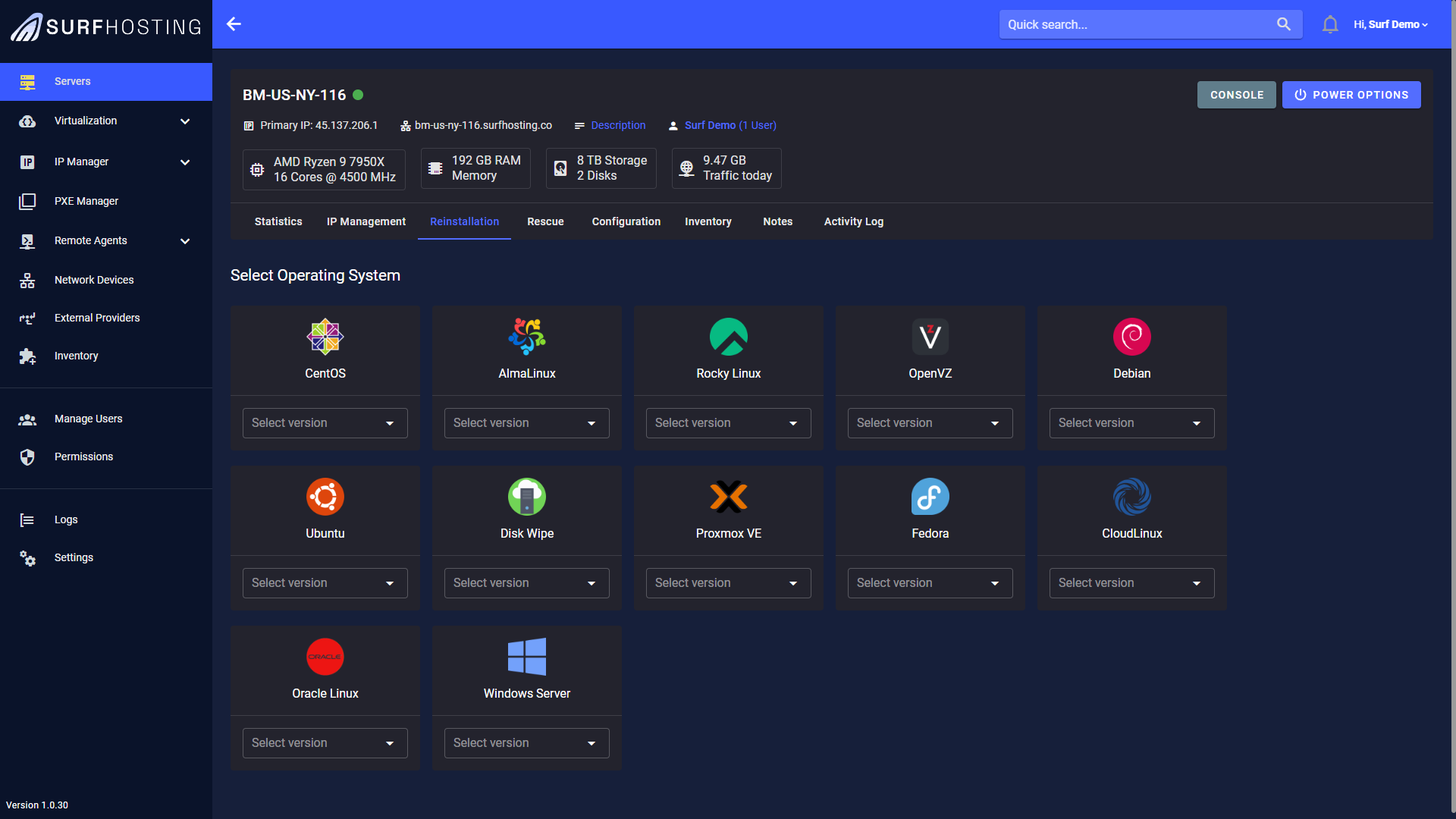1456x819 pixels.
Task: Click the Virtualization cloud icon
Action: pos(27,121)
